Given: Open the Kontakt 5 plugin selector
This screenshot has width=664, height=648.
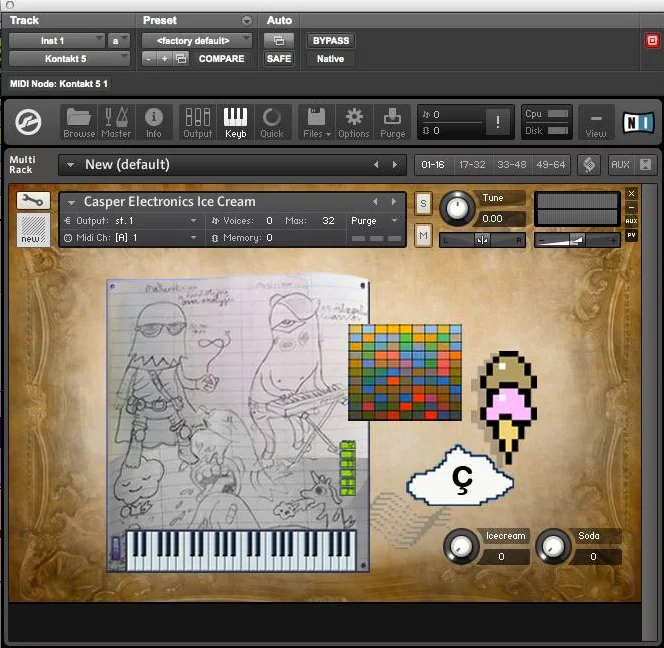Looking at the screenshot, I should [x=69, y=58].
